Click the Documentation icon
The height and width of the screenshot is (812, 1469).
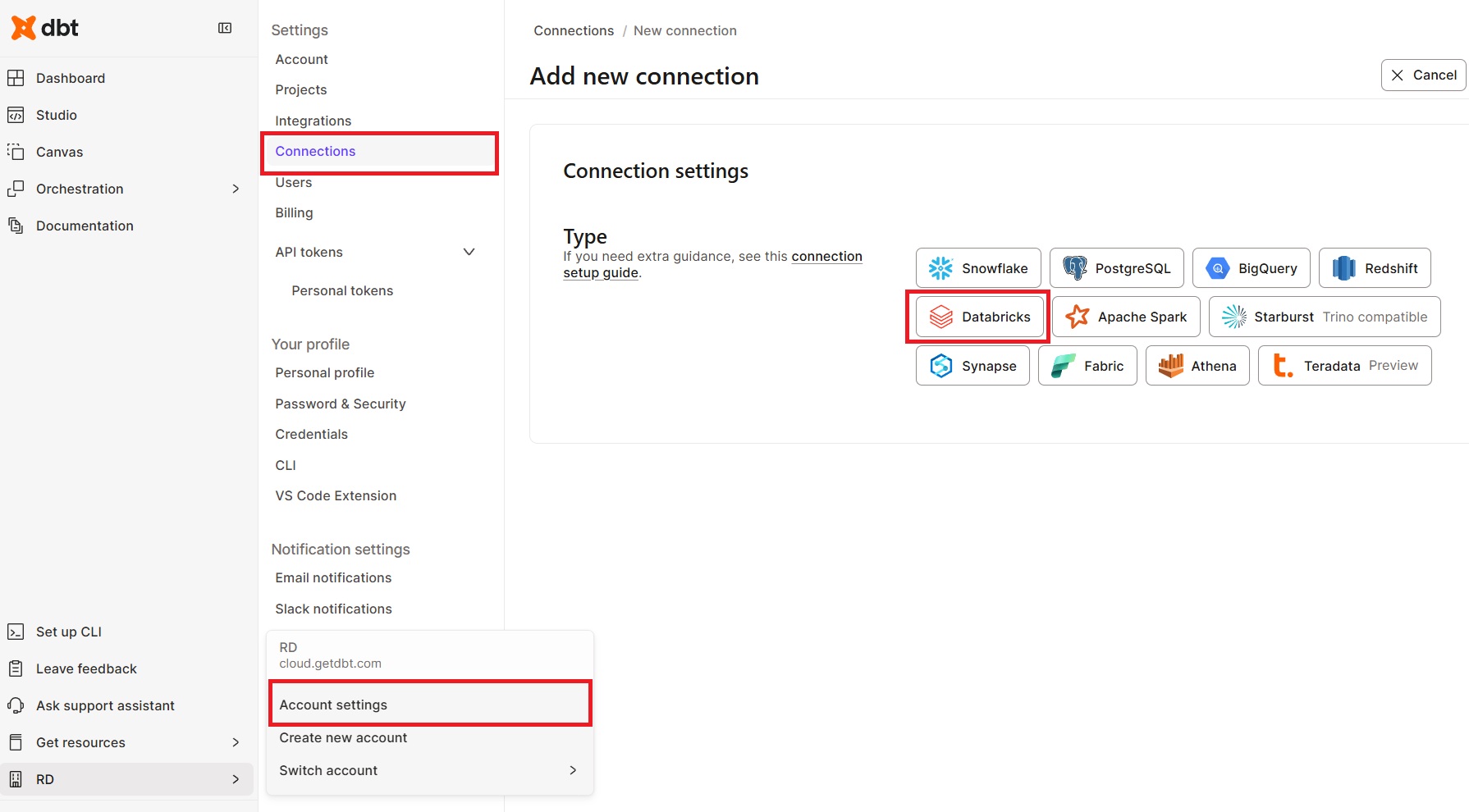pyautogui.click(x=16, y=226)
